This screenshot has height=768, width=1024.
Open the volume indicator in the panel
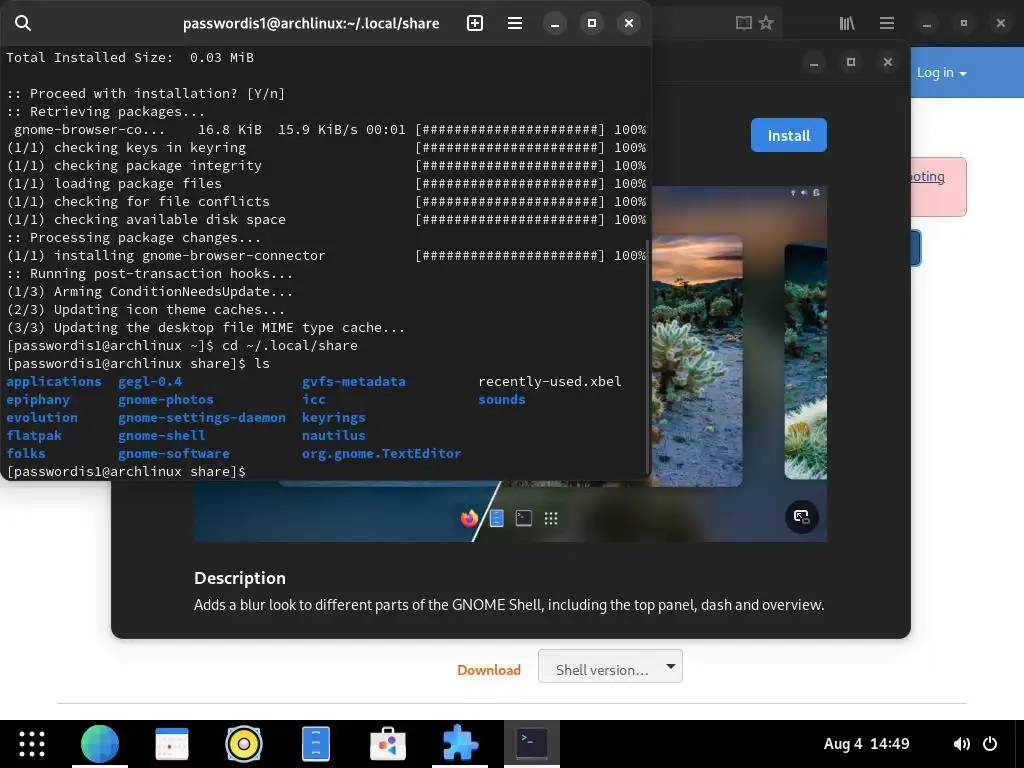coord(961,743)
